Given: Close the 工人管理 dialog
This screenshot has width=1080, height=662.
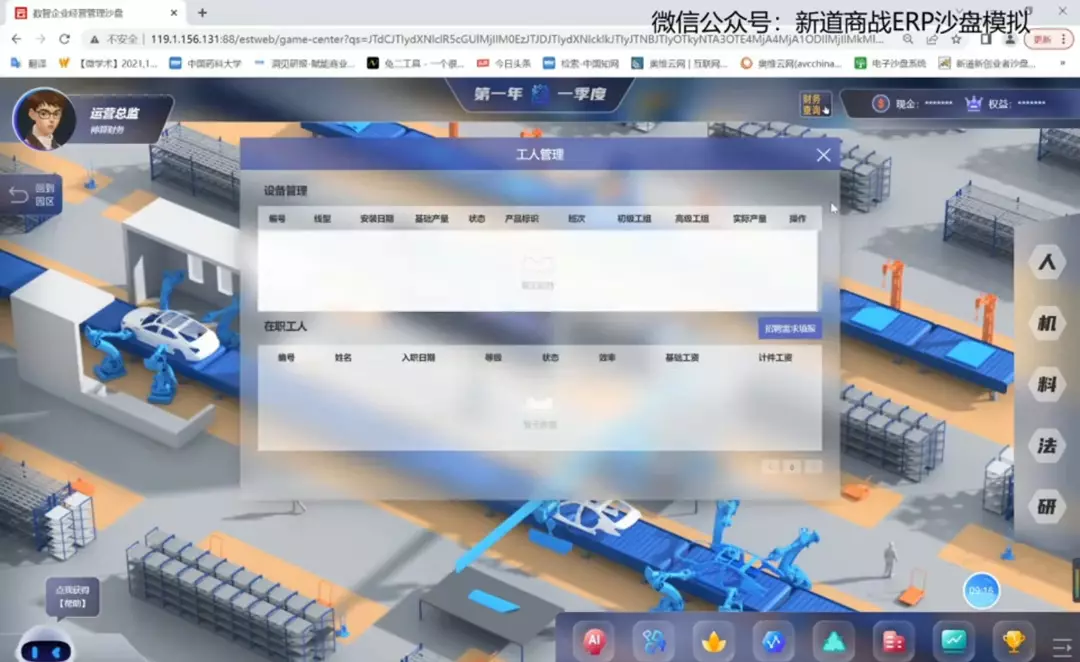Looking at the screenshot, I should pos(823,155).
